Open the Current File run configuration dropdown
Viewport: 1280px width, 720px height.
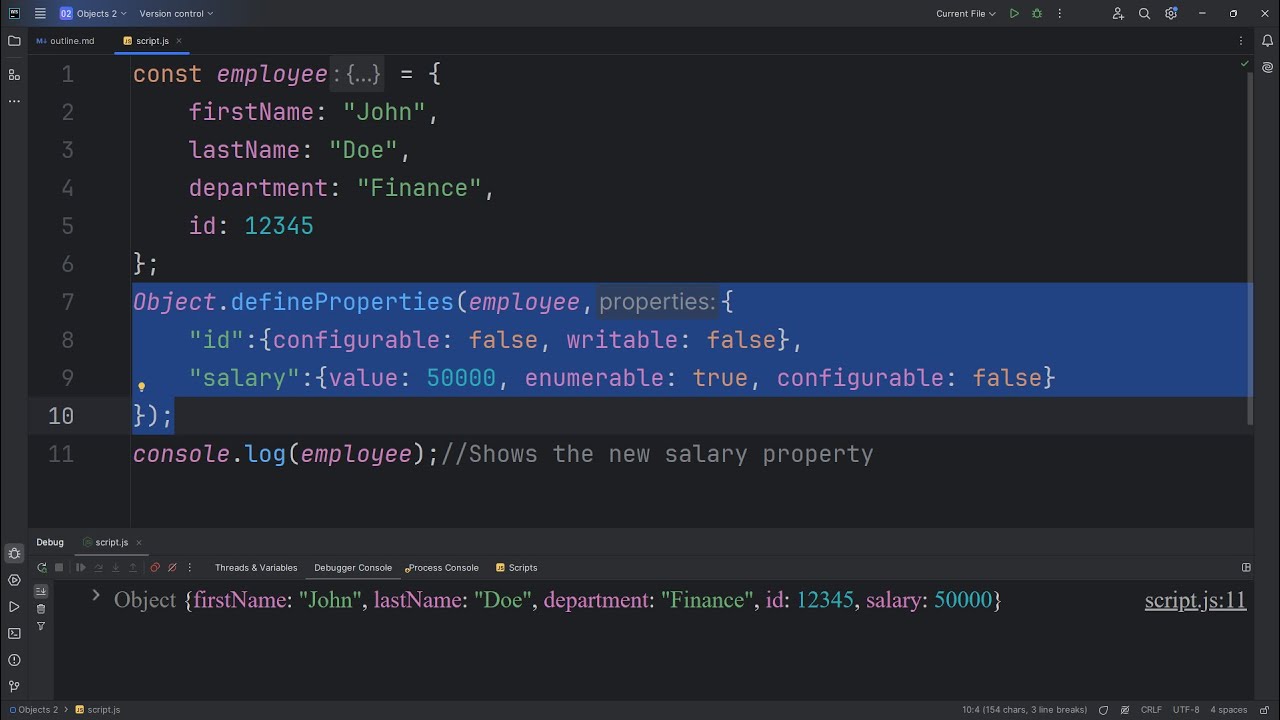966,14
